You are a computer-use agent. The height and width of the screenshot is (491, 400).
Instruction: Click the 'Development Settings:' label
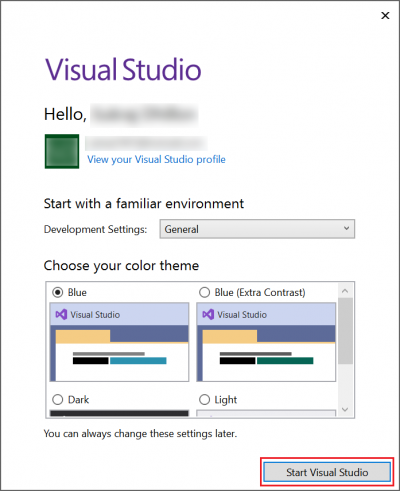pyautogui.click(x=95, y=229)
